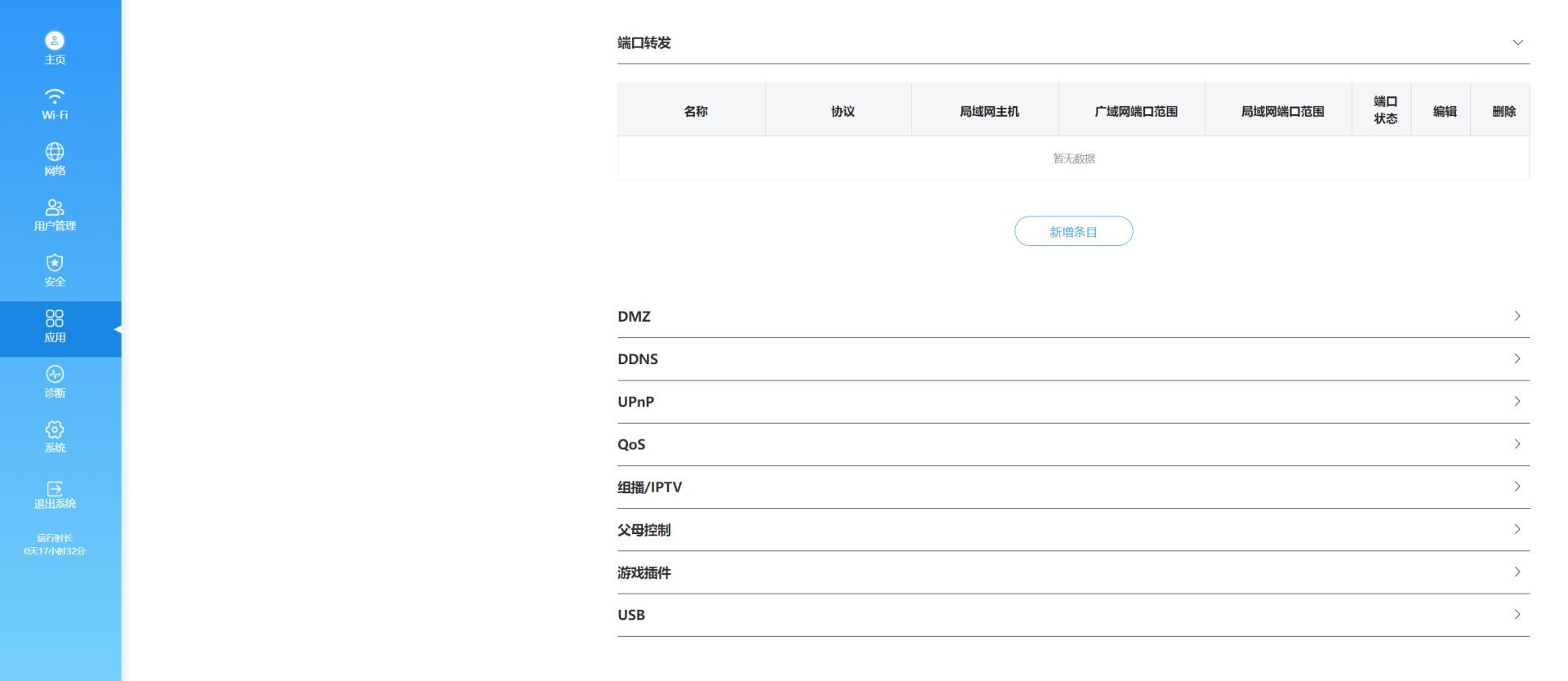Click the 新增条目 button
This screenshot has height=681, width=1568.
[x=1073, y=231]
